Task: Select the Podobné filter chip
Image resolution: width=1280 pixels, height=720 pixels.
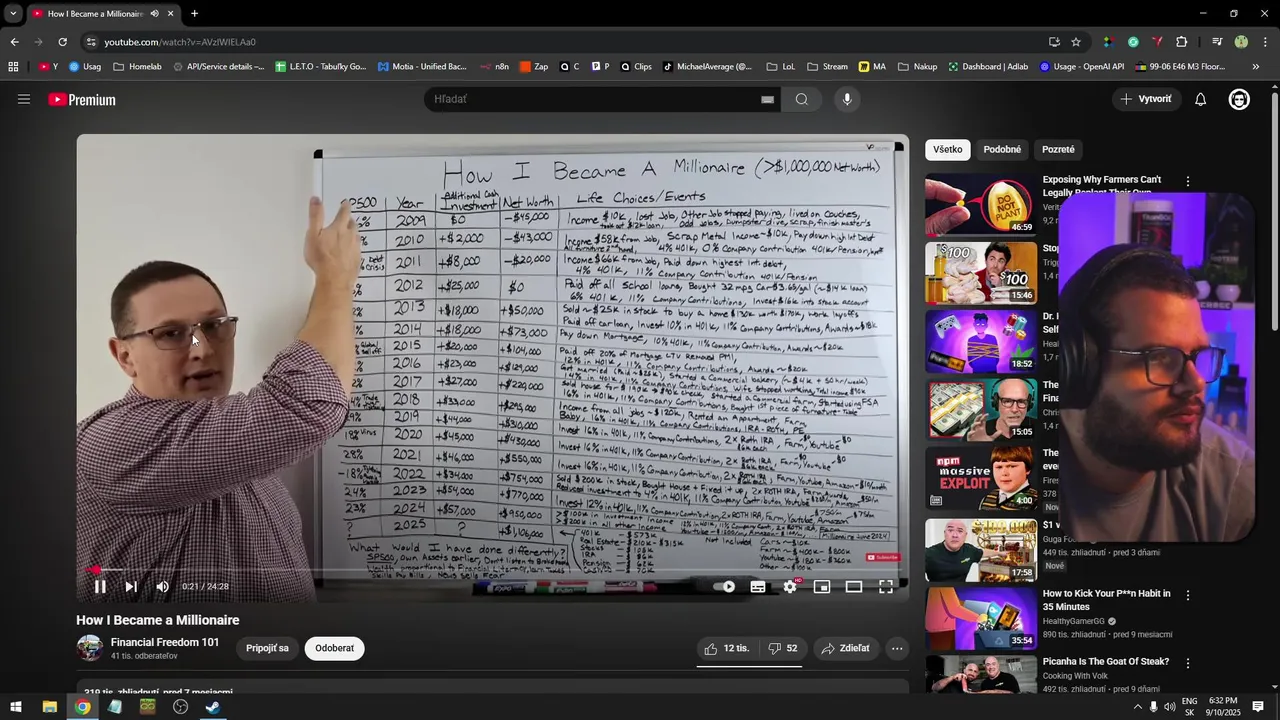Action: (x=1002, y=149)
